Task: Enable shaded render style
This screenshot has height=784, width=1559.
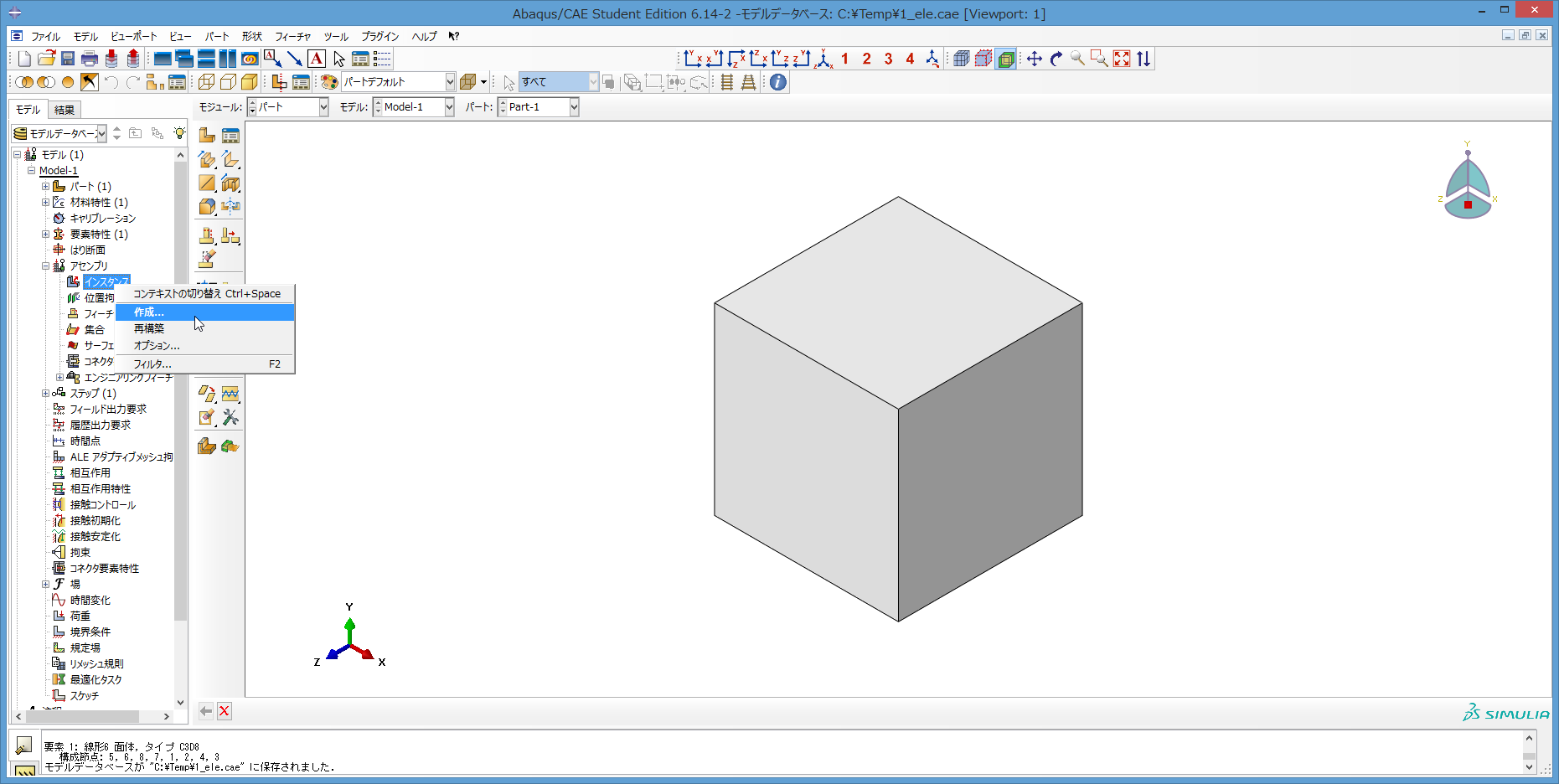Action: coord(250,82)
